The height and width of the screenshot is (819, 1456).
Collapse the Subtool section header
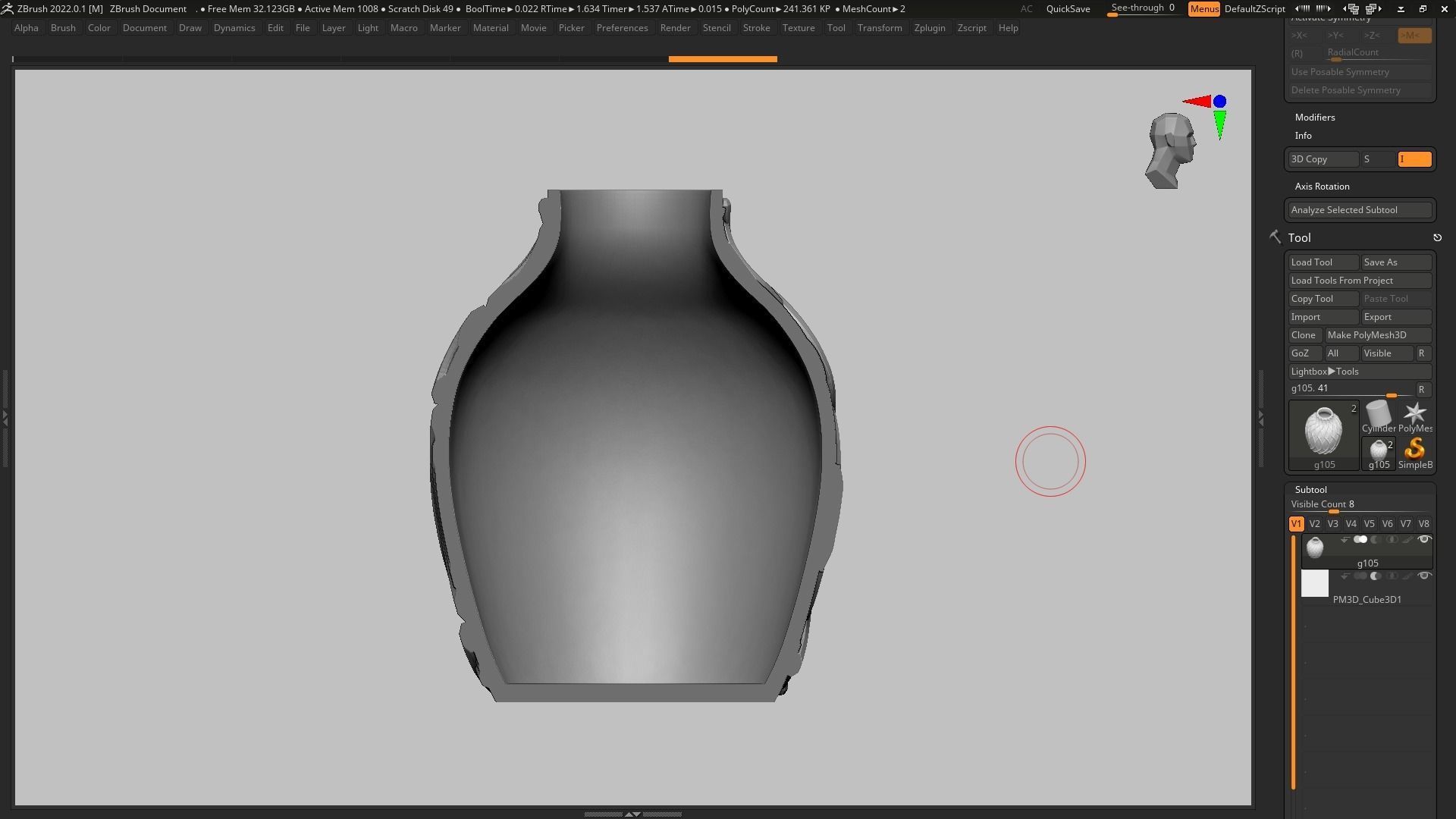(x=1310, y=490)
